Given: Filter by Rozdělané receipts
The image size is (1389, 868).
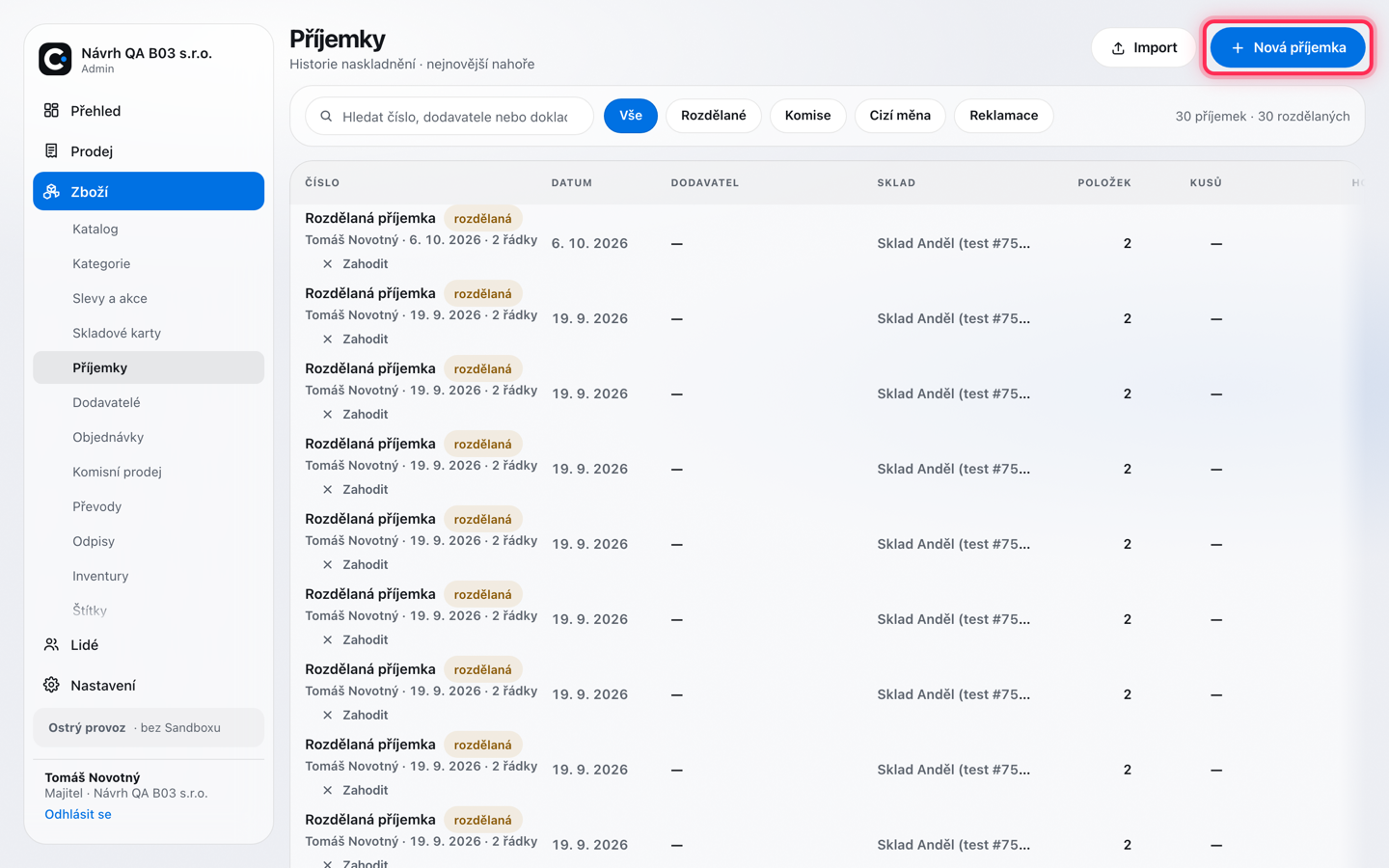Looking at the screenshot, I should [714, 116].
